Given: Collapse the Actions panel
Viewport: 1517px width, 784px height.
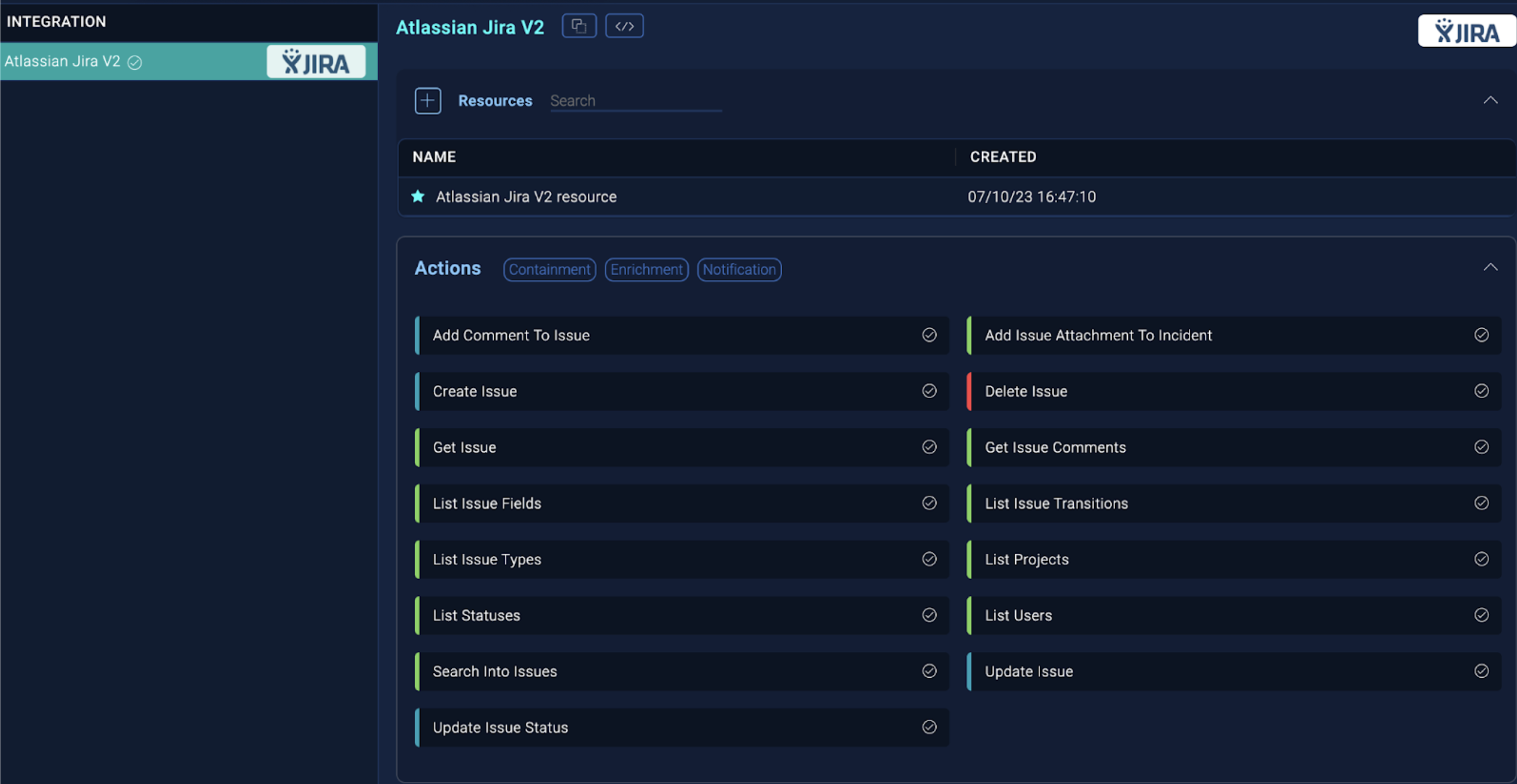Looking at the screenshot, I should pos(1491,266).
